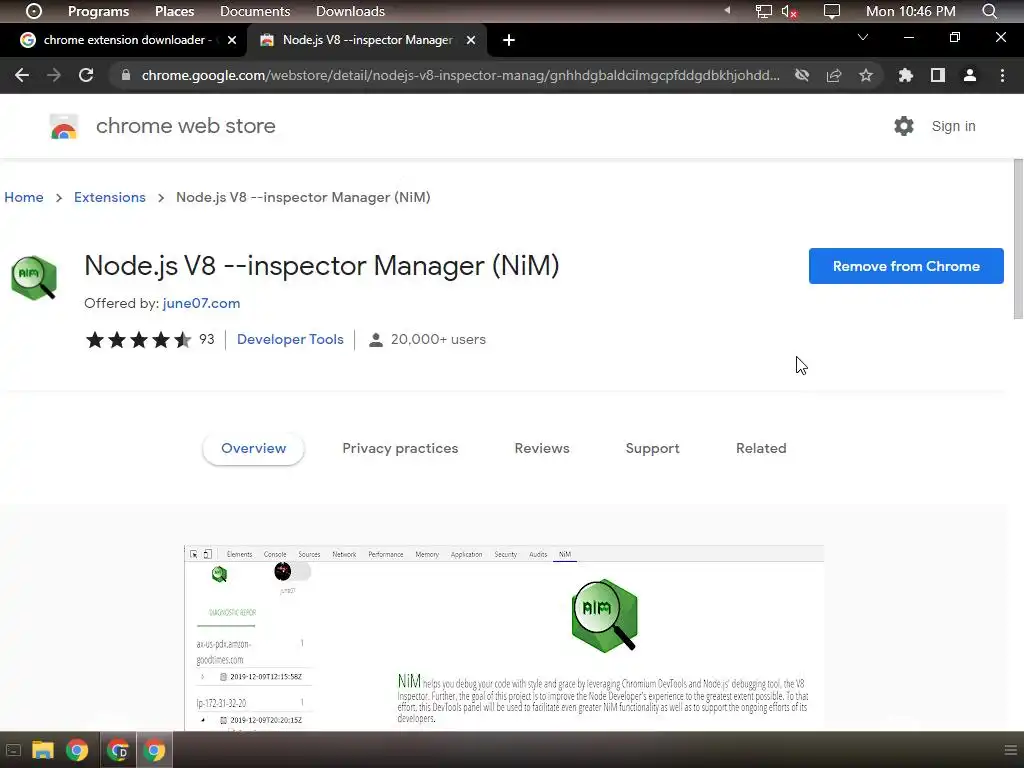Viewport: 1024px width, 768px height.
Task: Click the crossed-eye tracking icon in address bar
Action: click(802, 75)
